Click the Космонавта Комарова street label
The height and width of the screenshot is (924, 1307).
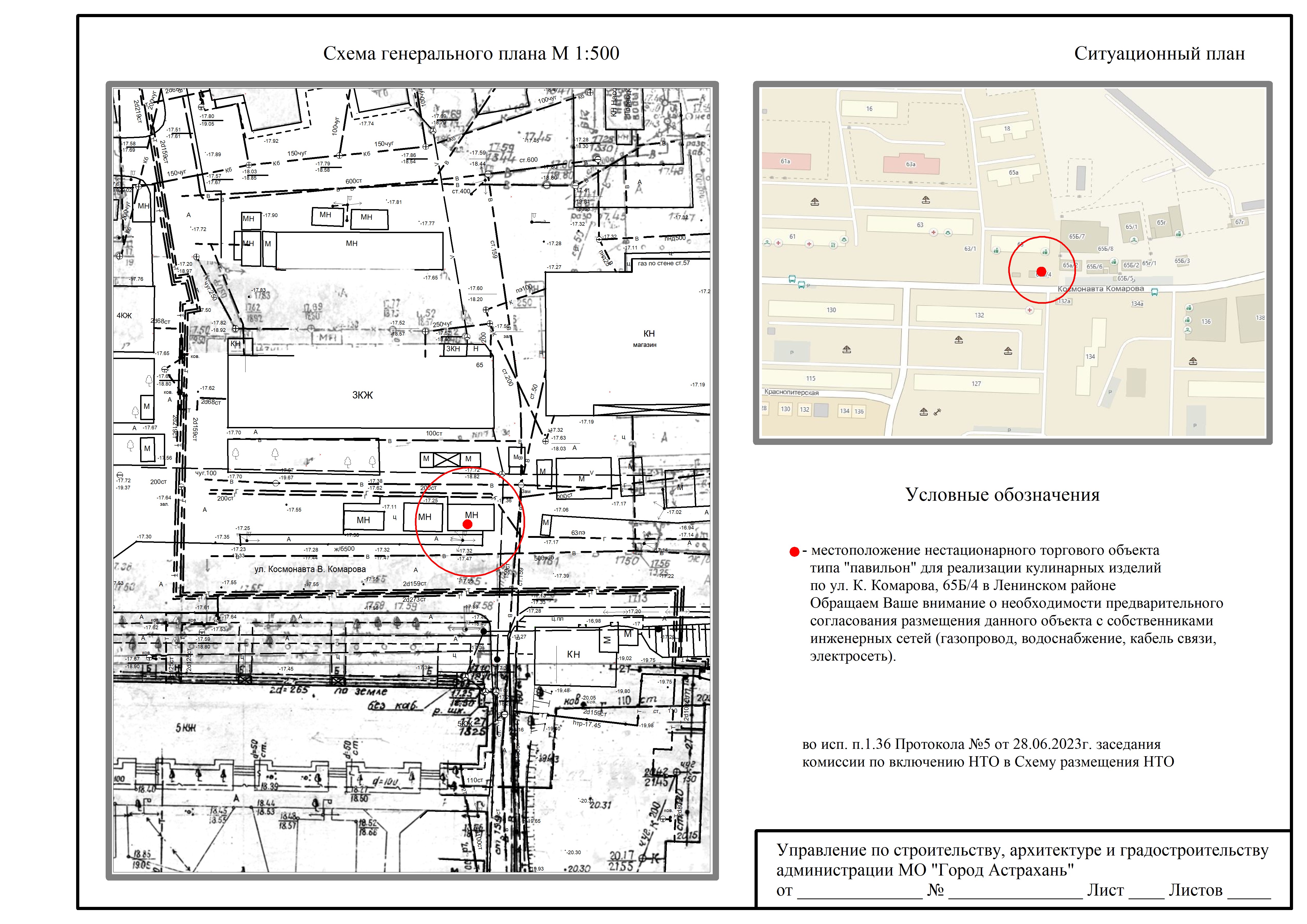click(x=1100, y=288)
